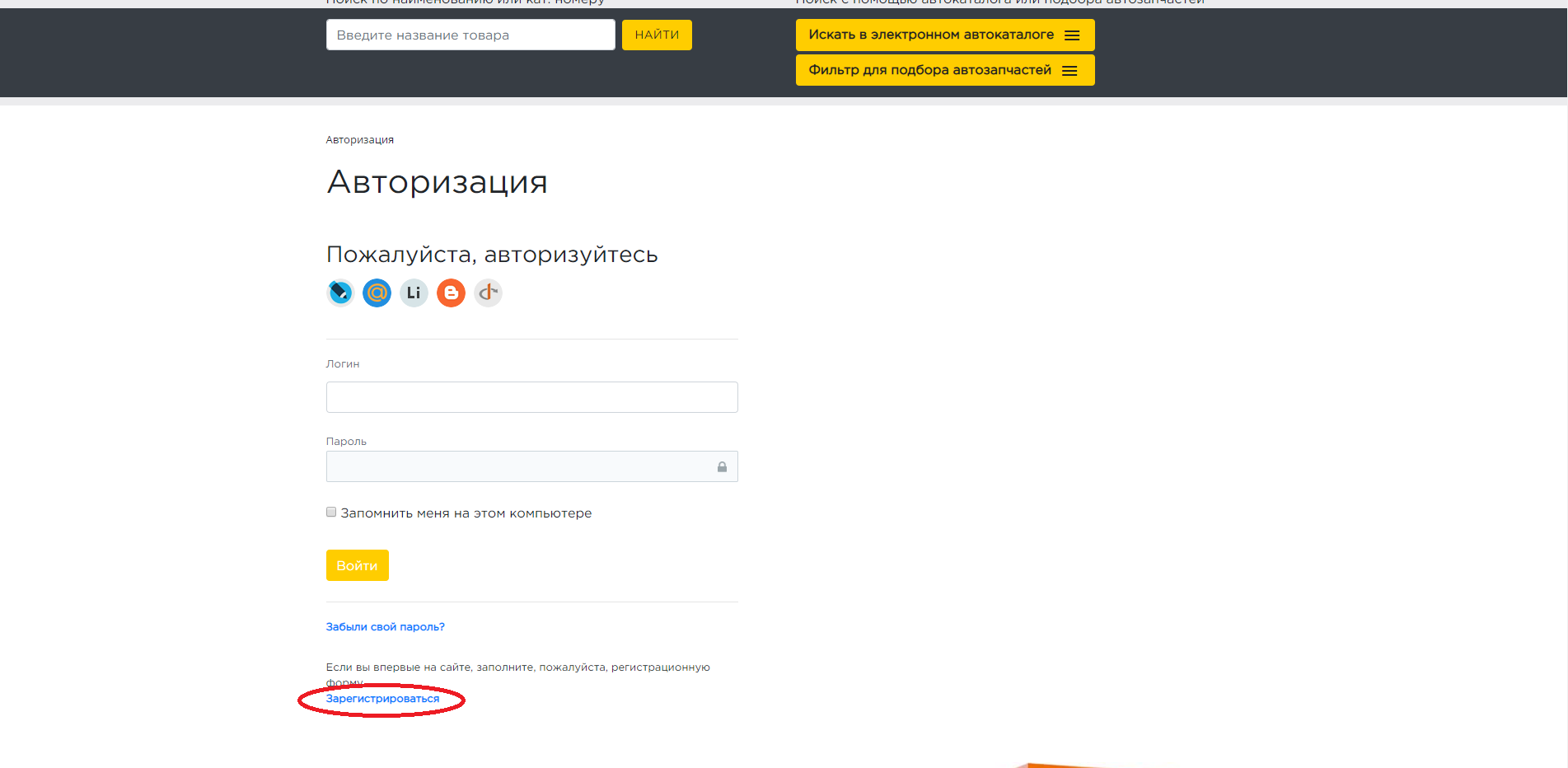Focus the 'Введите название товара' search field
The image size is (1568, 768).
click(x=470, y=35)
